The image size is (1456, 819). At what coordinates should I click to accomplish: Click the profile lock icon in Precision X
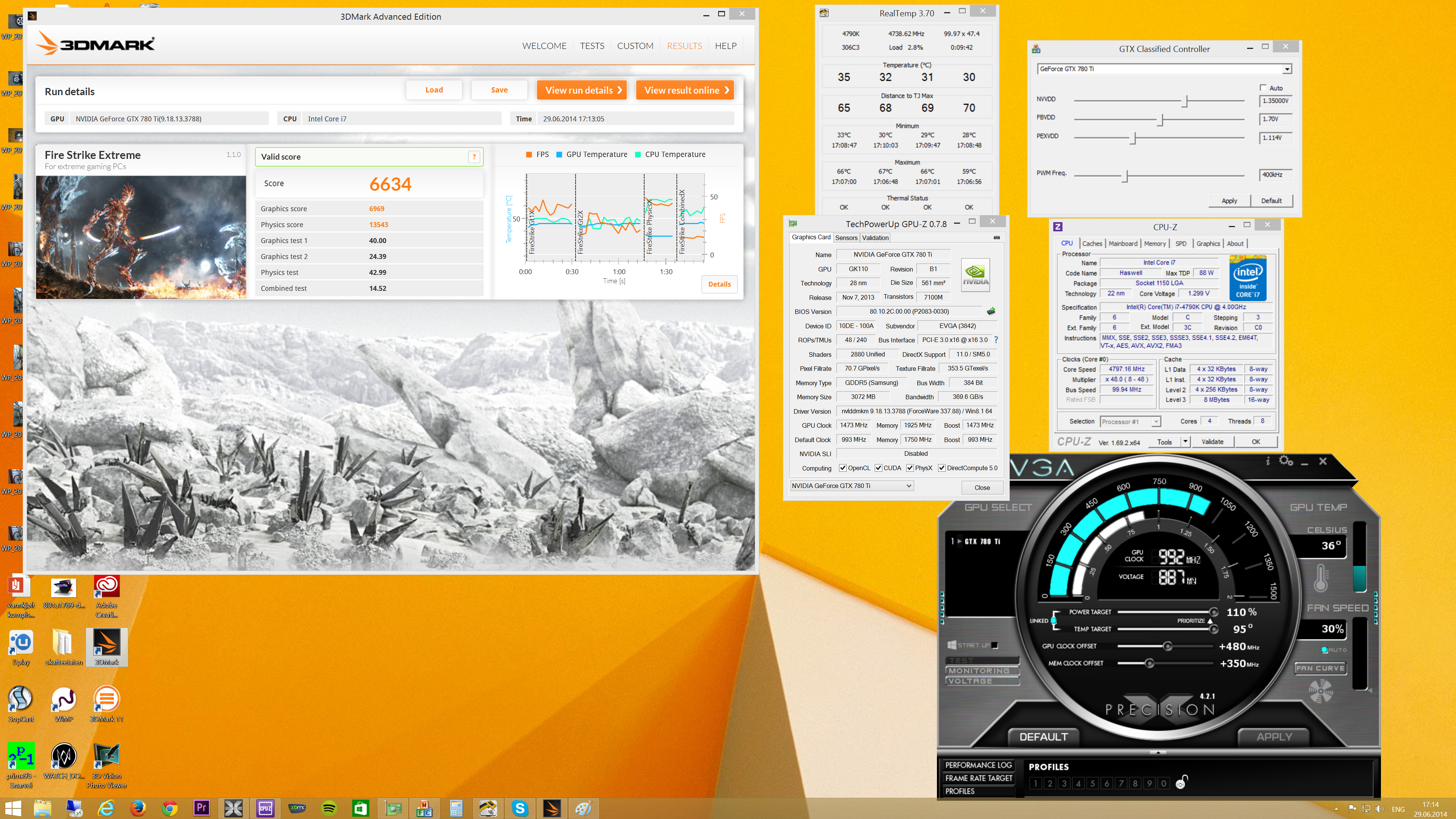(x=1181, y=782)
